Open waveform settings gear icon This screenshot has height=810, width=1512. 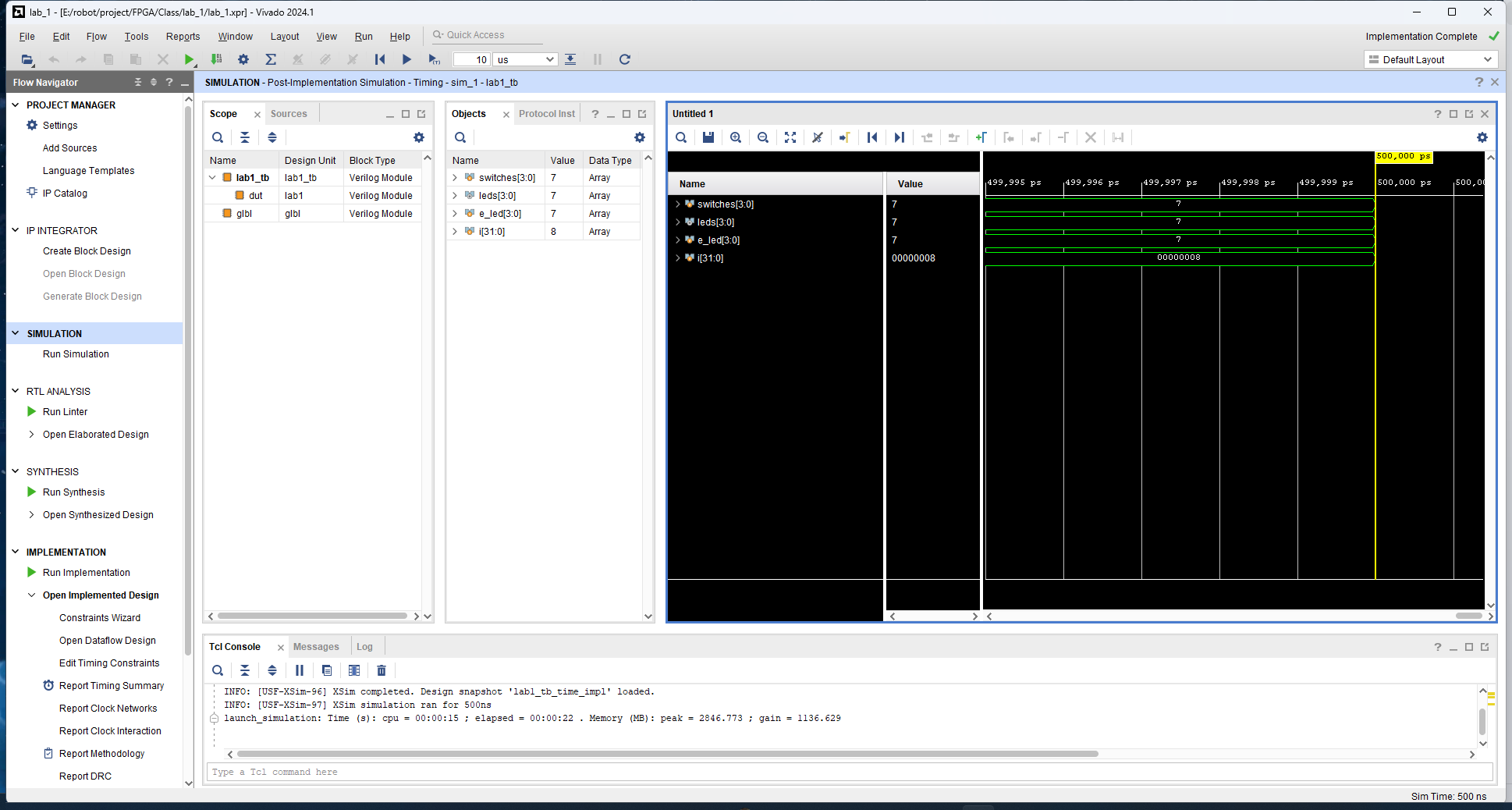point(1482,137)
